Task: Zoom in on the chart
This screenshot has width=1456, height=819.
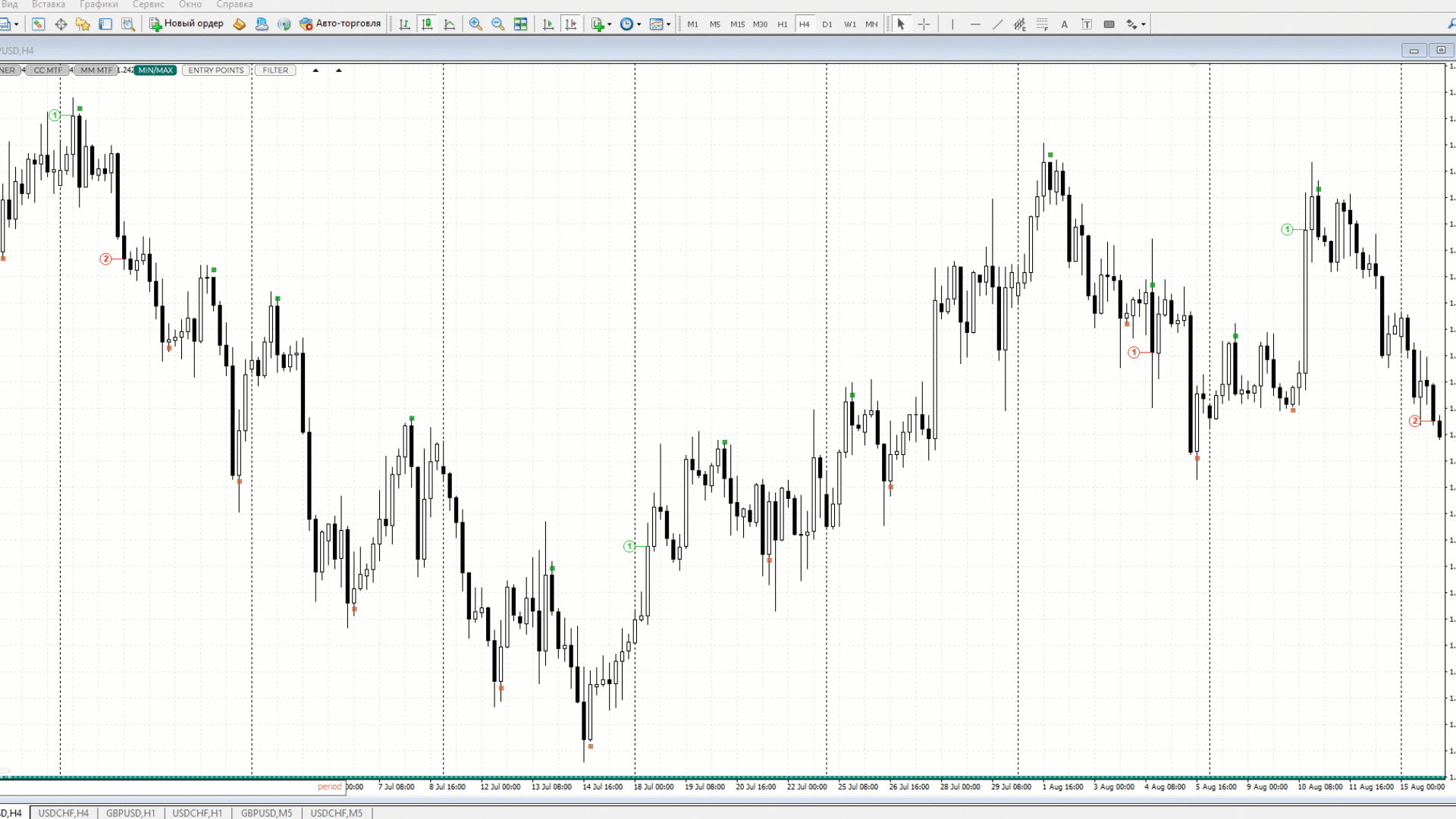Action: (475, 24)
